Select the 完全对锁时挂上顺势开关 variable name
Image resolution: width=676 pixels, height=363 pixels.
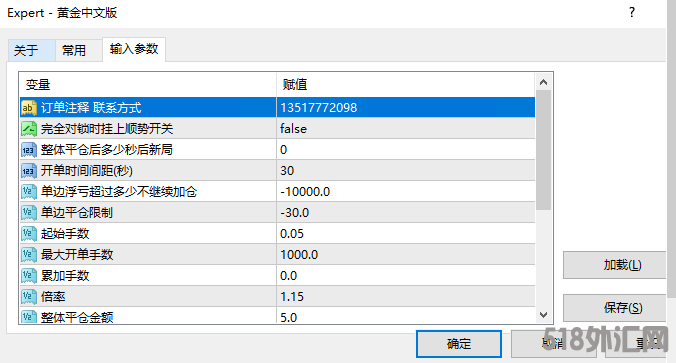tap(107, 129)
